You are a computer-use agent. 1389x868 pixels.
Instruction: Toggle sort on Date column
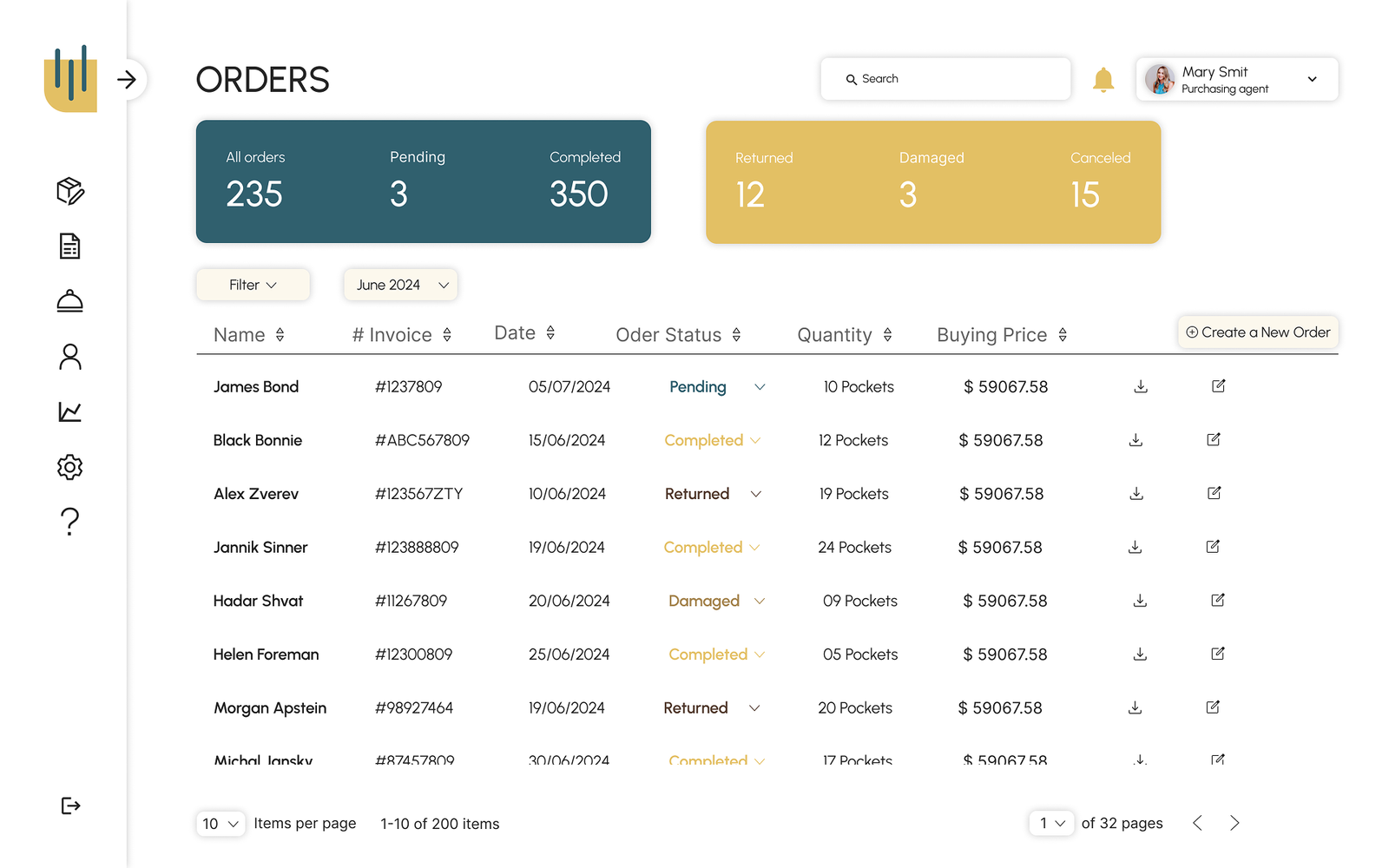550,333
